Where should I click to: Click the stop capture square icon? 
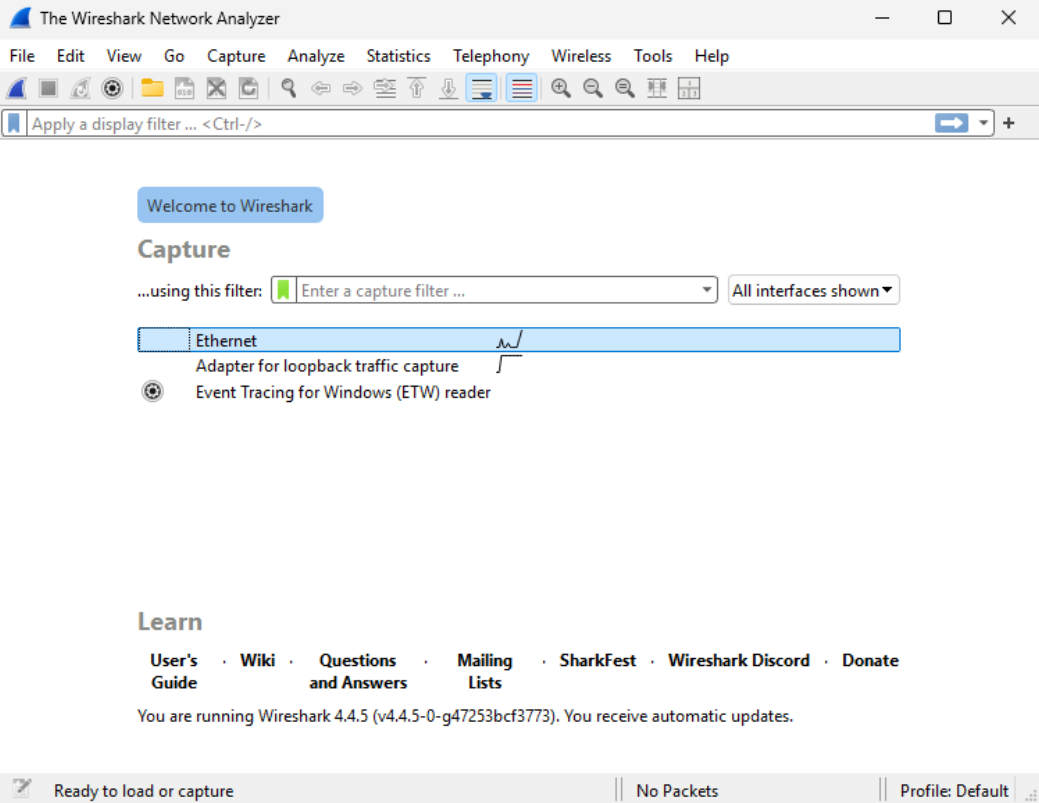(48, 88)
